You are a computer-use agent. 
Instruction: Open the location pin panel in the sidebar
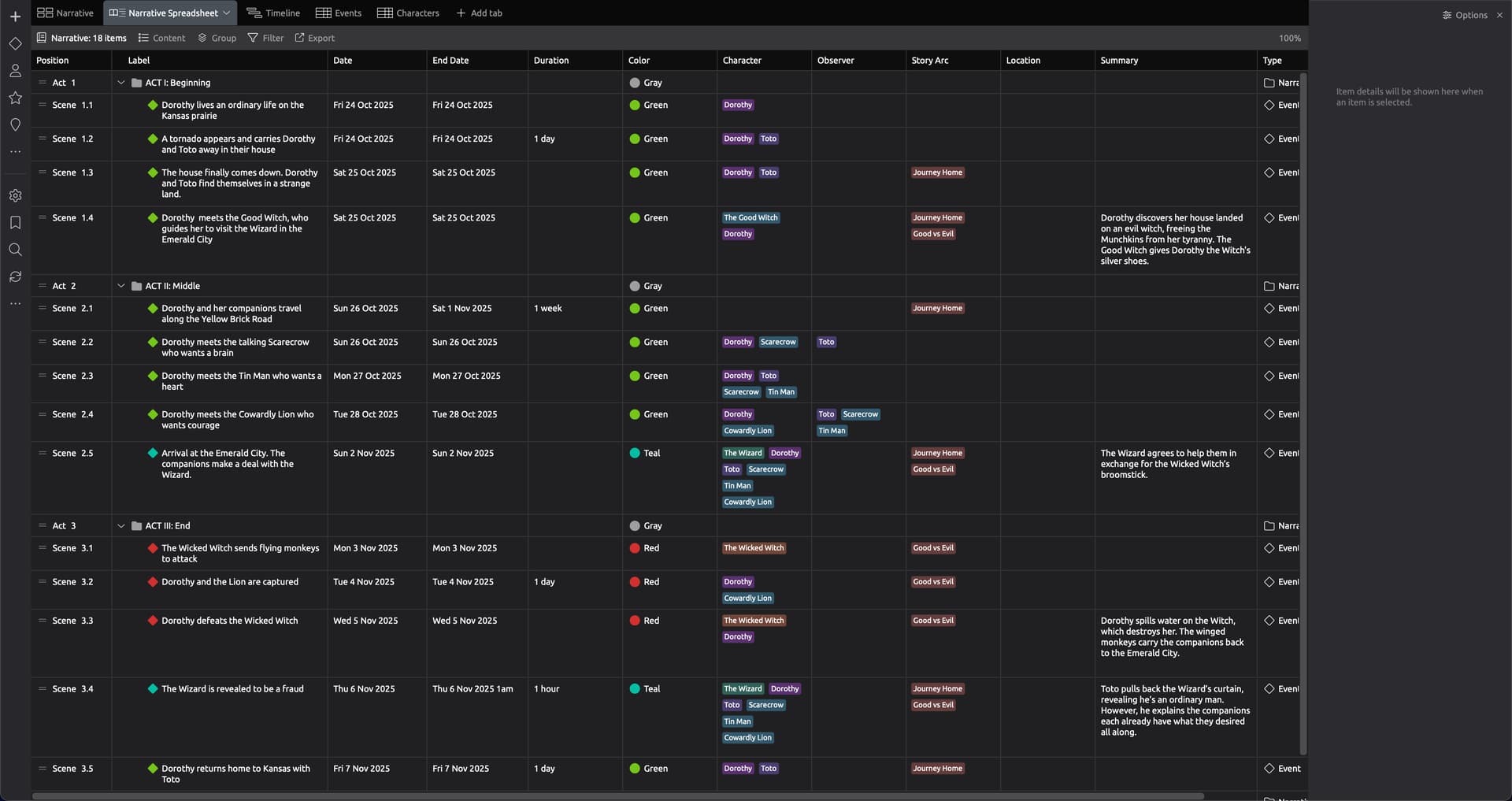tap(15, 125)
